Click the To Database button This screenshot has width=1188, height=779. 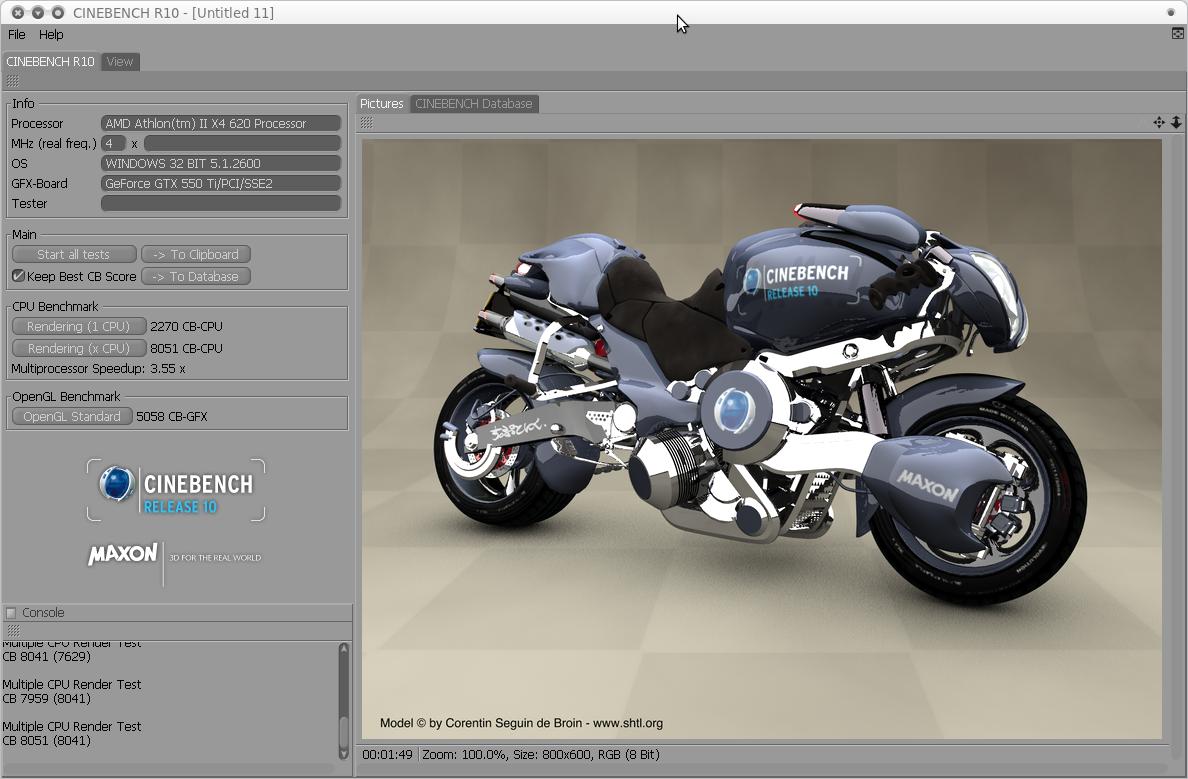[x=195, y=277]
